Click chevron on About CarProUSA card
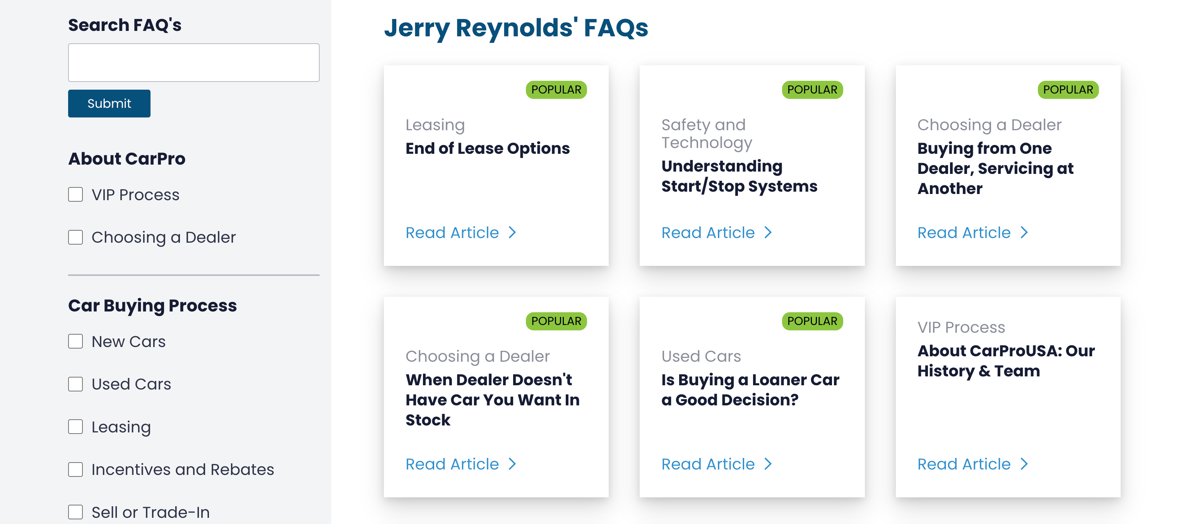1200x524 pixels. coord(1025,464)
